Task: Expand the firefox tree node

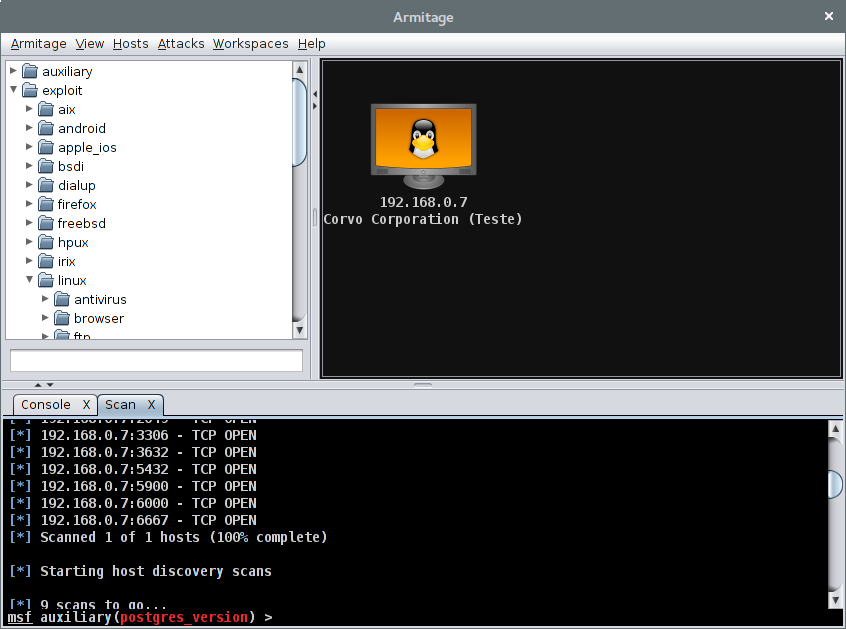Action: (29, 203)
